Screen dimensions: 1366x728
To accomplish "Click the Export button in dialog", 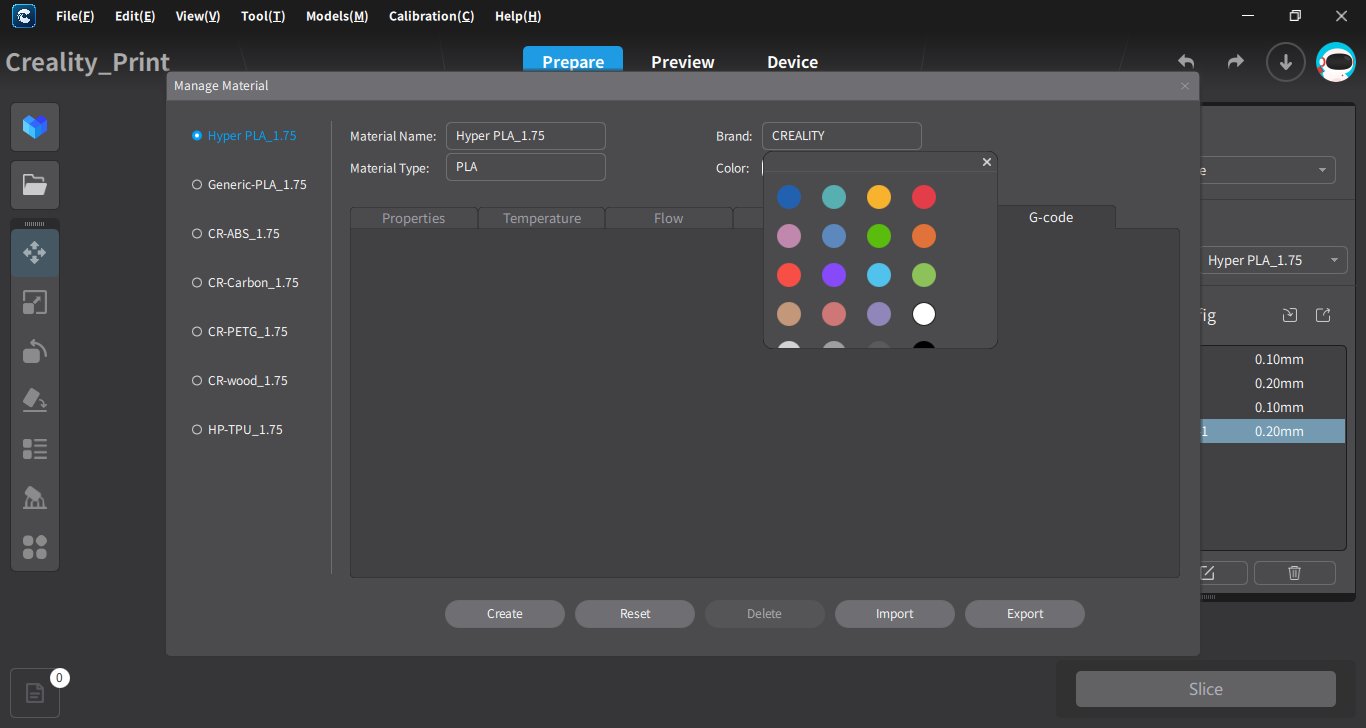I will click(x=1025, y=614).
